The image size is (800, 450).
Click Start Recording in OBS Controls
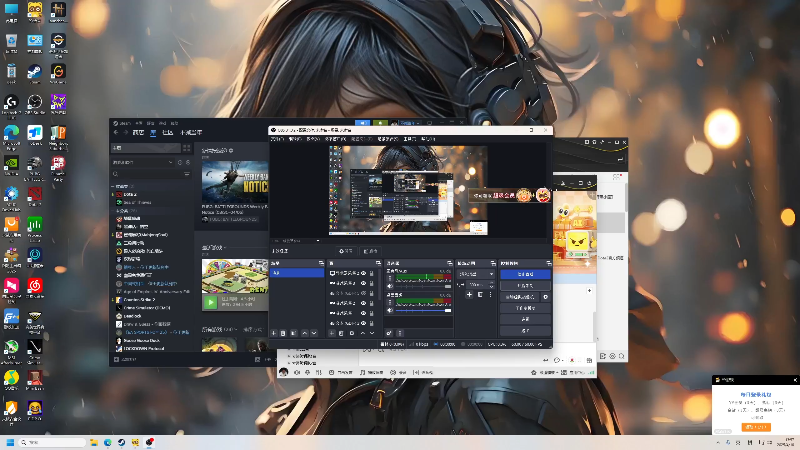526,286
